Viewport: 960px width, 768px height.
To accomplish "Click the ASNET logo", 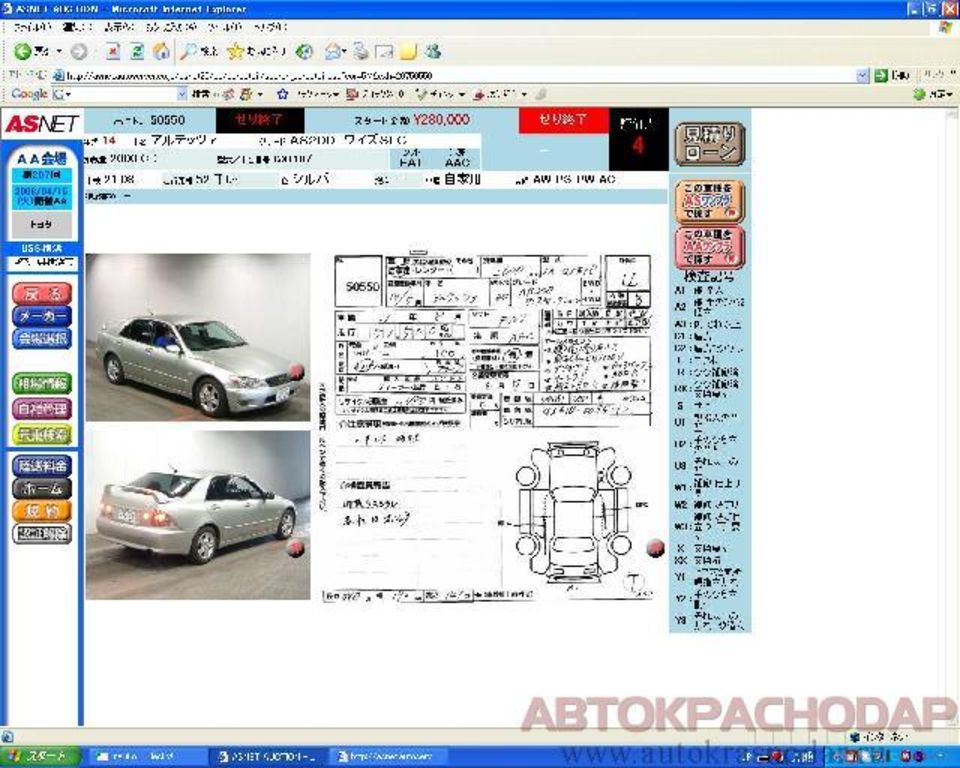I will 42,124.
